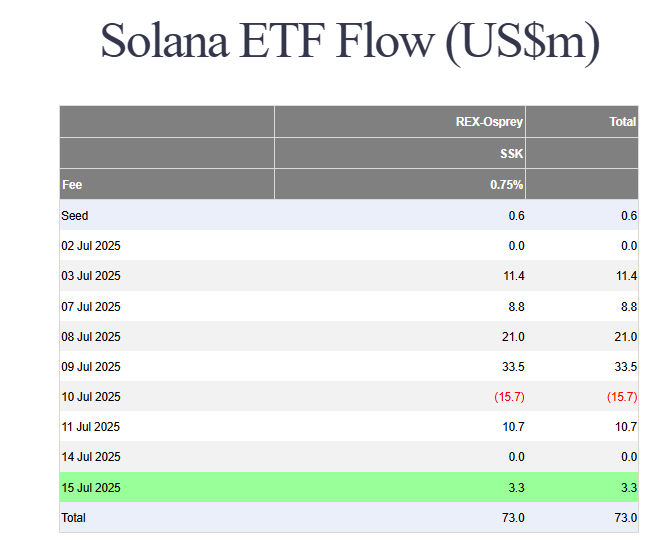Click the 10 Jul 2025 date cell
Screen dimensions: 654x541
pyautogui.click(x=91, y=397)
